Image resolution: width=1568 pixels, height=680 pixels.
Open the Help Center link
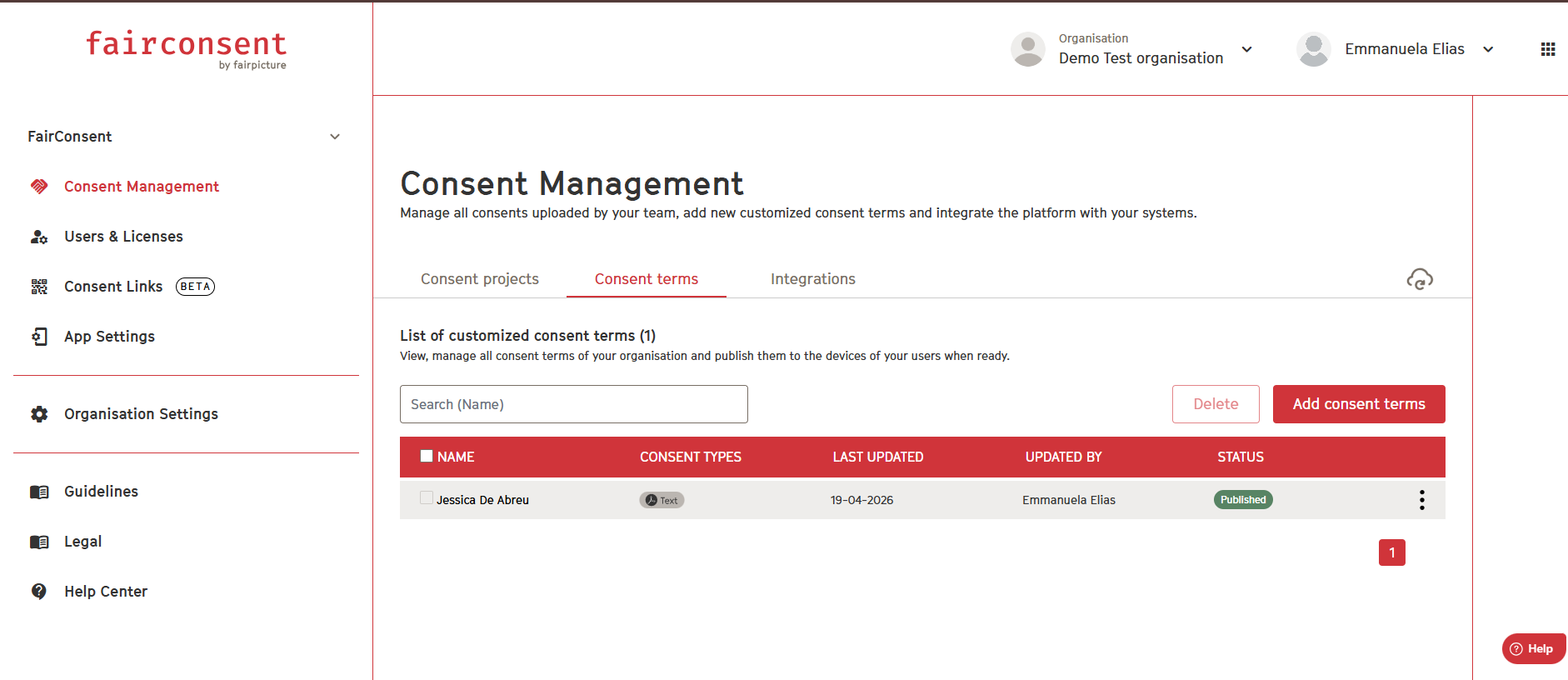tap(106, 592)
